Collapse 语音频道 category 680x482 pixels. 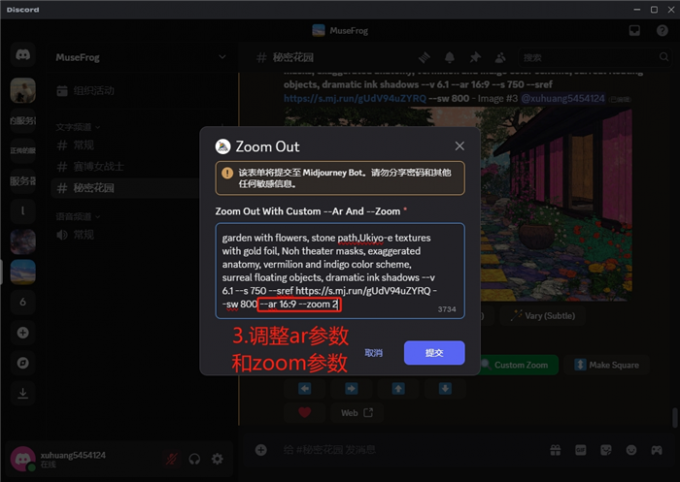[x=78, y=216]
